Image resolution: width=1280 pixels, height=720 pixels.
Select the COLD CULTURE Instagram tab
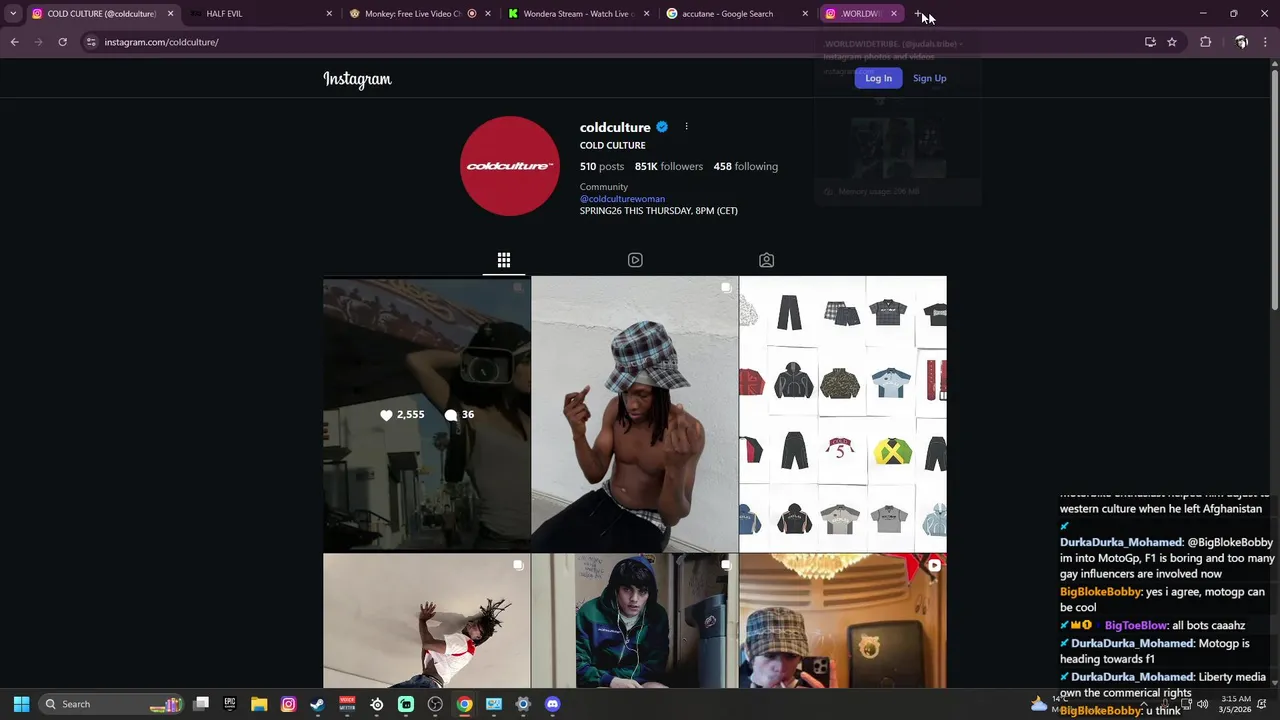102,14
